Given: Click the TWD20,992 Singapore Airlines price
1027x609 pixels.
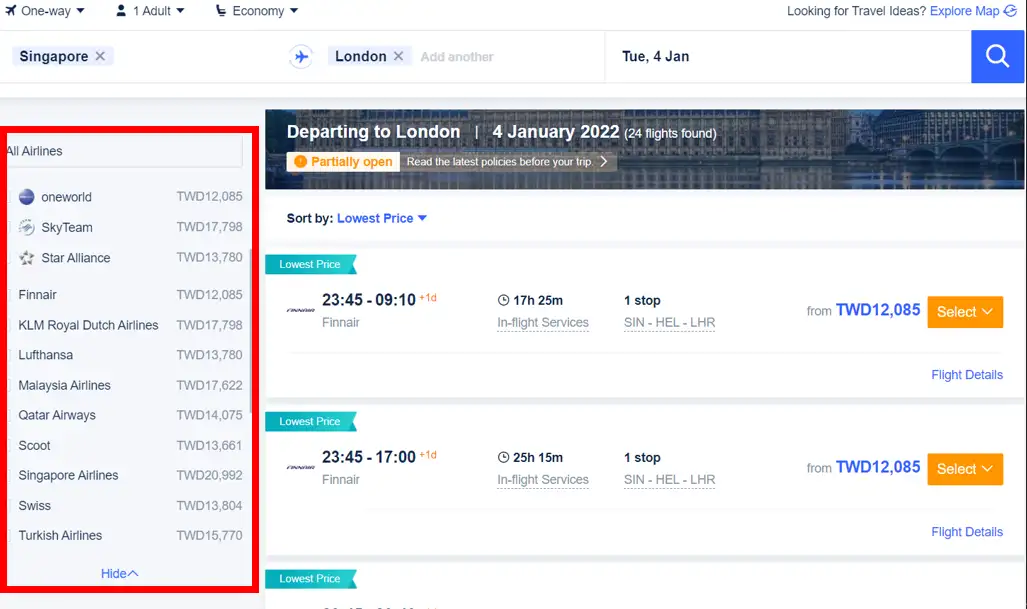Looking at the screenshot, I should point(210,475).
